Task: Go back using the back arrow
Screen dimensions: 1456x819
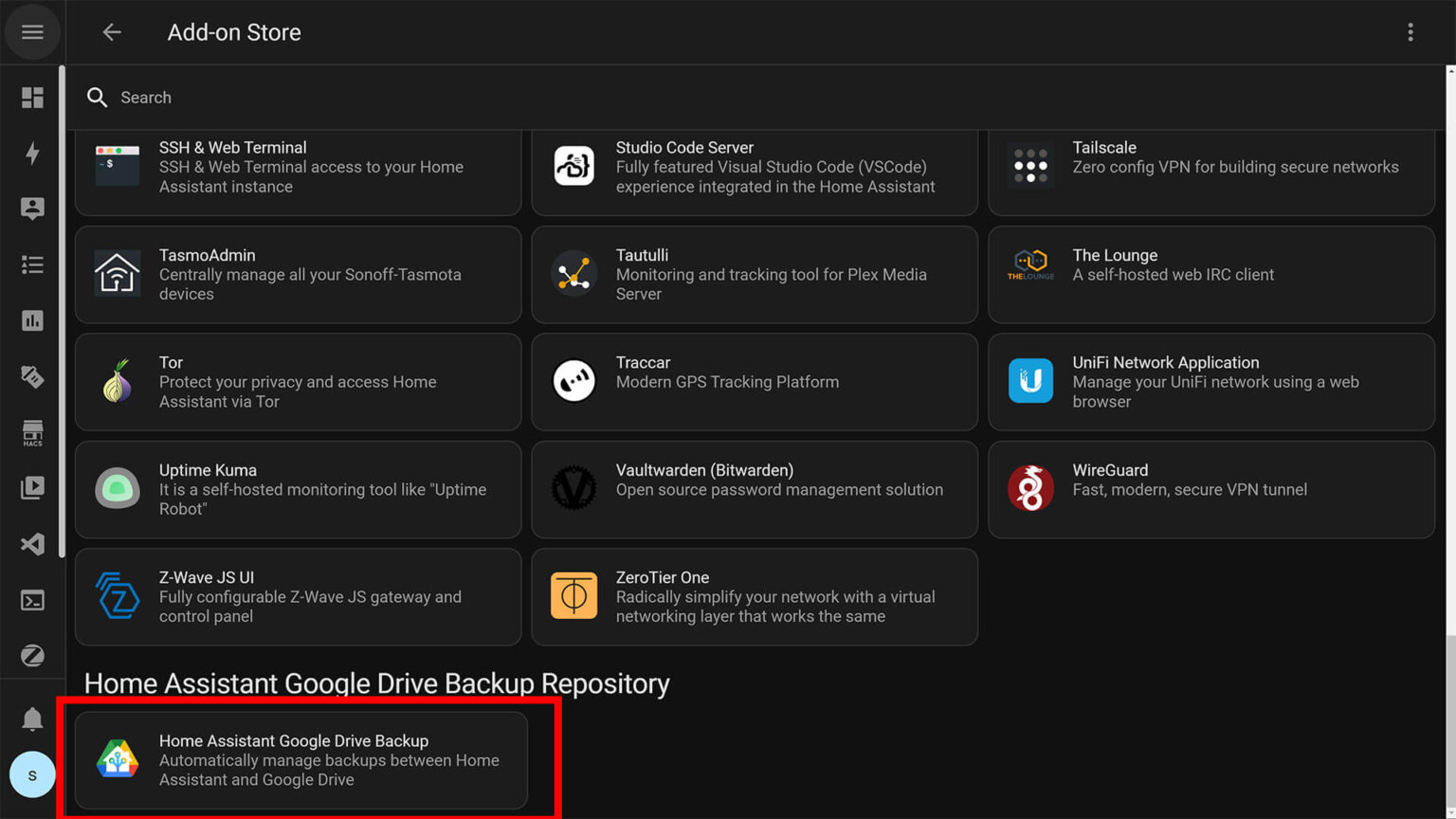Action: click(112, 32)
